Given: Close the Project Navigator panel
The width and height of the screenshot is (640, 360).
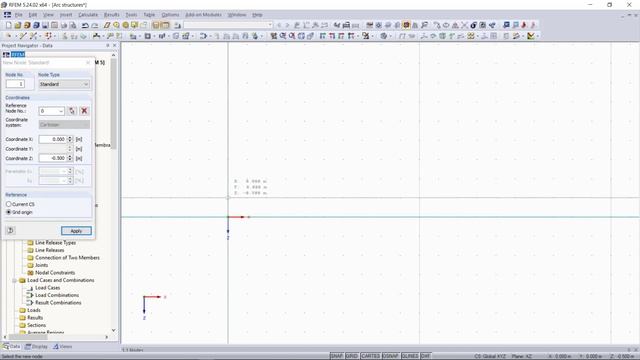Looking at the screenshot, I should [x=115, y=46].
